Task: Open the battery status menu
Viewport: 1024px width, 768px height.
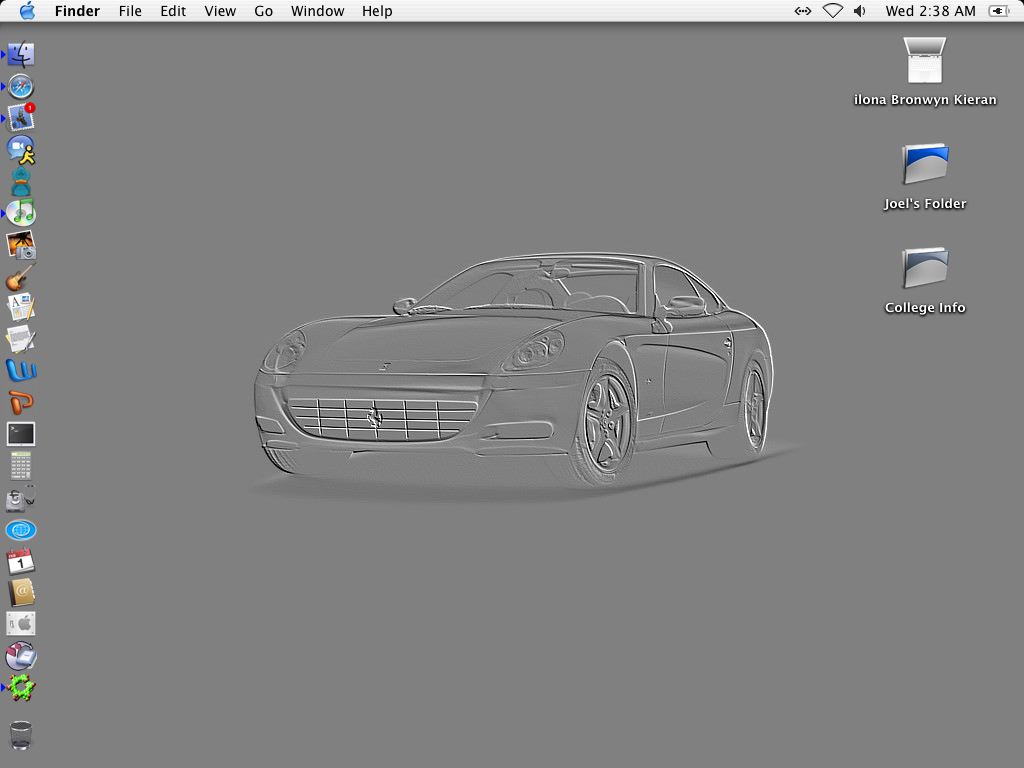Action: (1000, 11)
